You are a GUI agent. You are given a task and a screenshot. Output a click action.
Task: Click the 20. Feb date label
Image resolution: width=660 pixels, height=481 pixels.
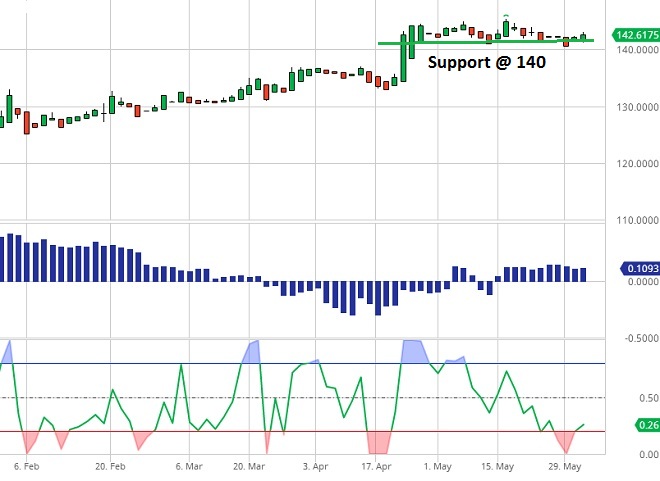(110, 466)
